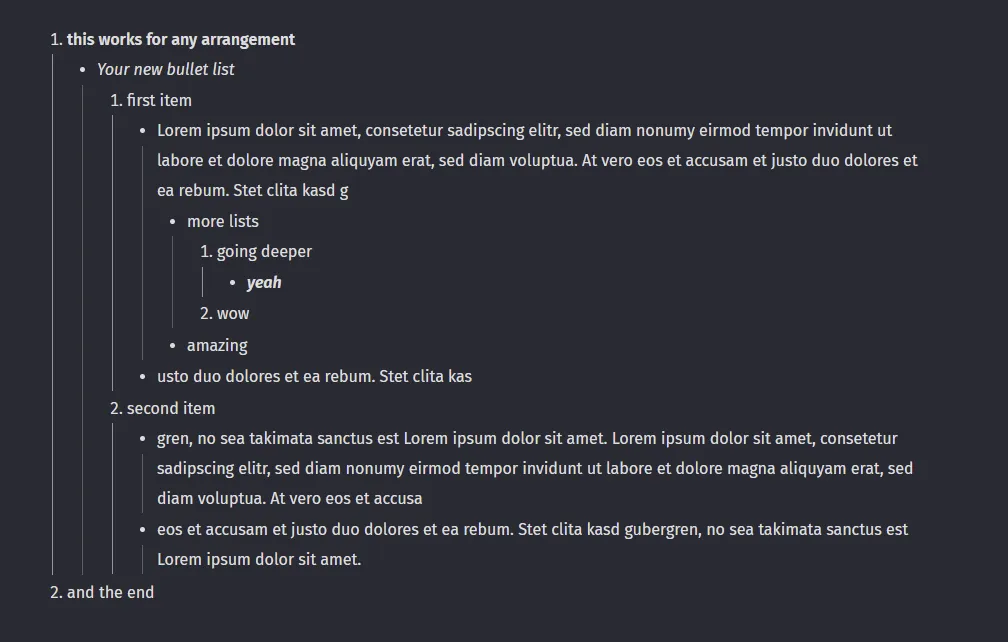Click the number marker beside "going deeper"
This screenshot has height=642, width=1008.
tap(206, 252)
